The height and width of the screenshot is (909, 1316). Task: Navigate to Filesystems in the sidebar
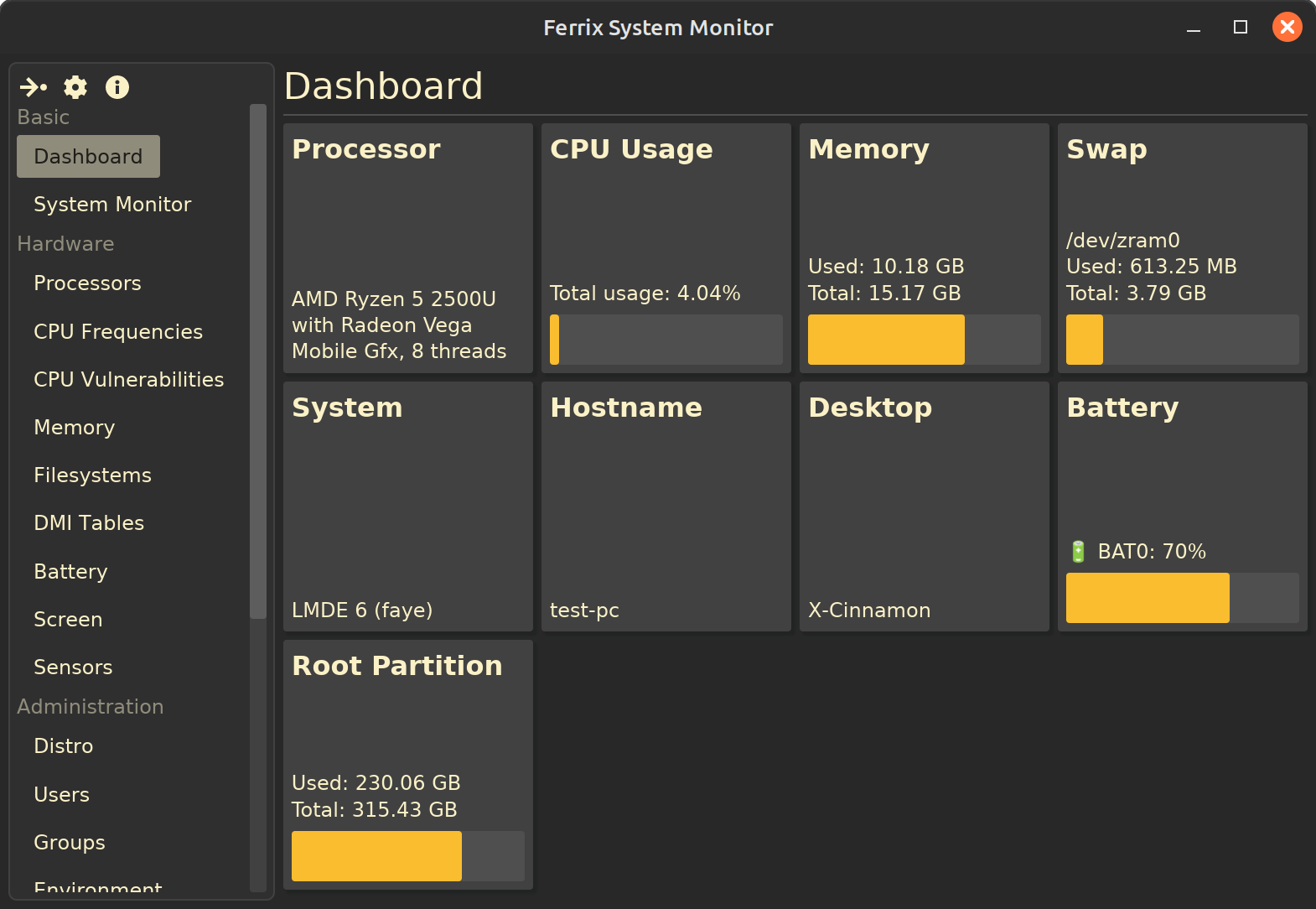pyautogui.click(x=92, y=475)
